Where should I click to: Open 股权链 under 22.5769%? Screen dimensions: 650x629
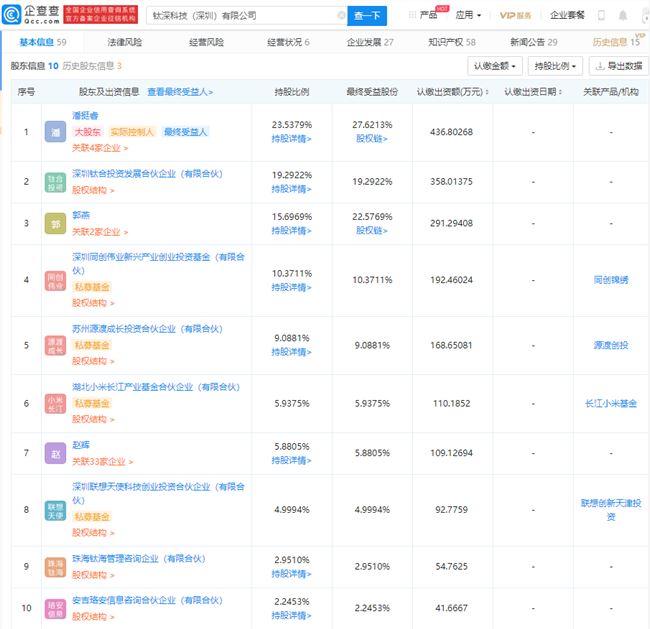372,231
